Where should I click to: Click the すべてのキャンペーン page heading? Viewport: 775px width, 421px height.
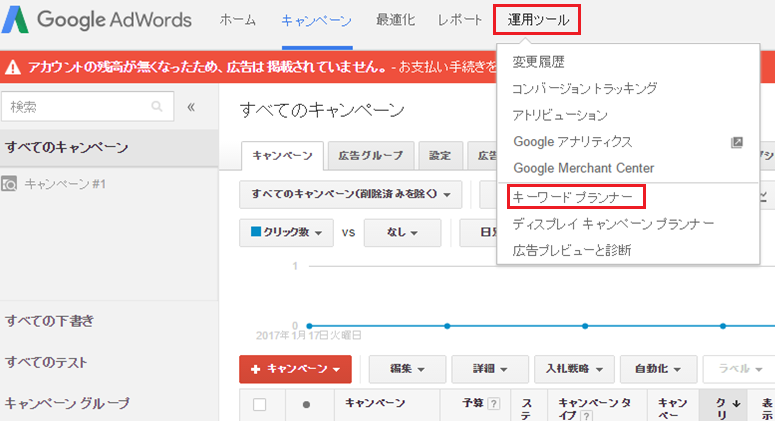point(322,110)
